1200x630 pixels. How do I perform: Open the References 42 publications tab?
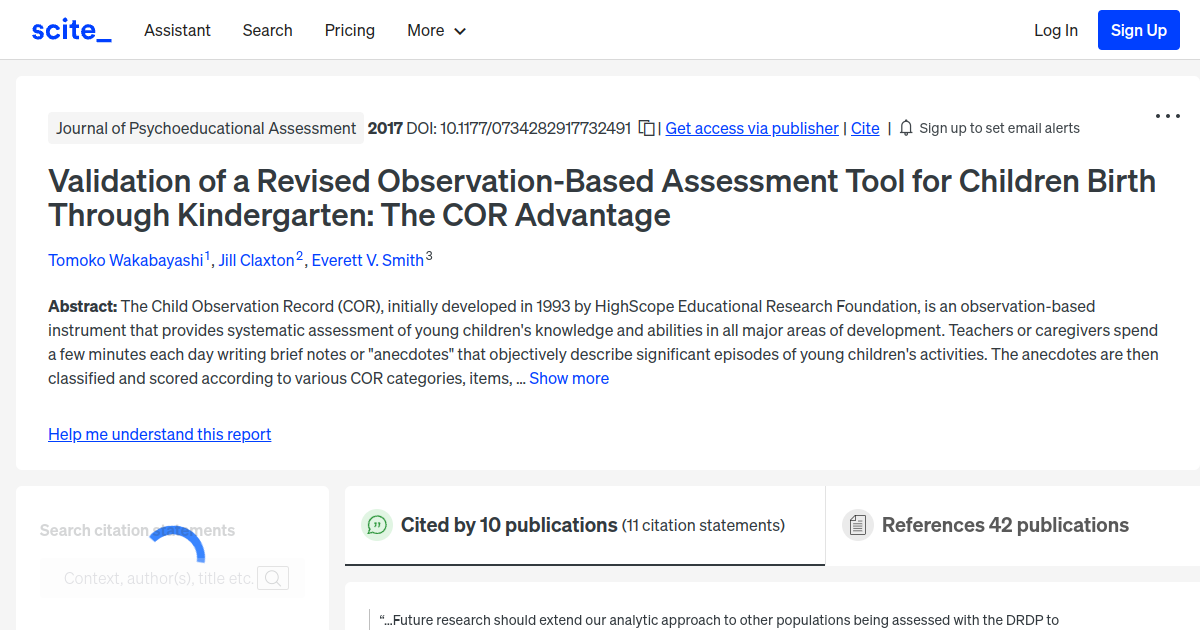1005,524
